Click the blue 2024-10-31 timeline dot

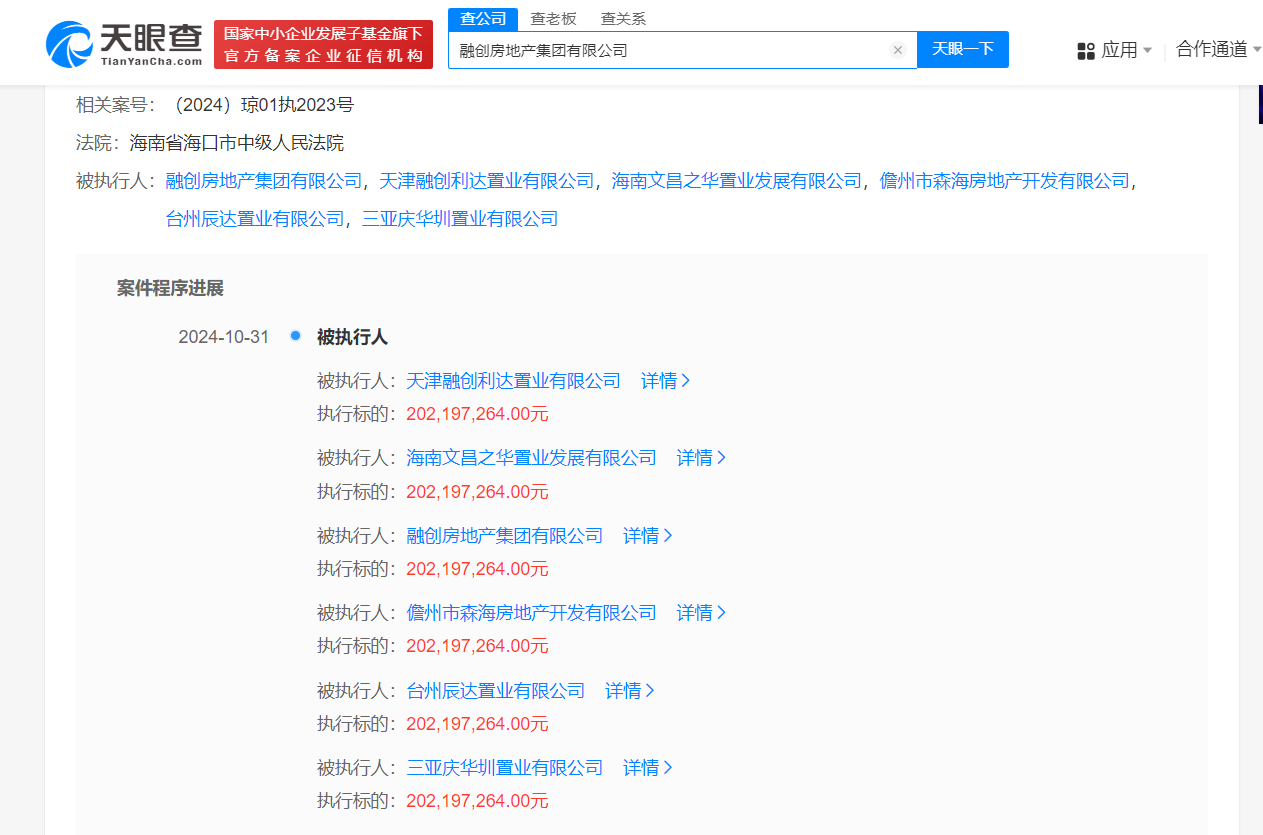coord(295,335)
